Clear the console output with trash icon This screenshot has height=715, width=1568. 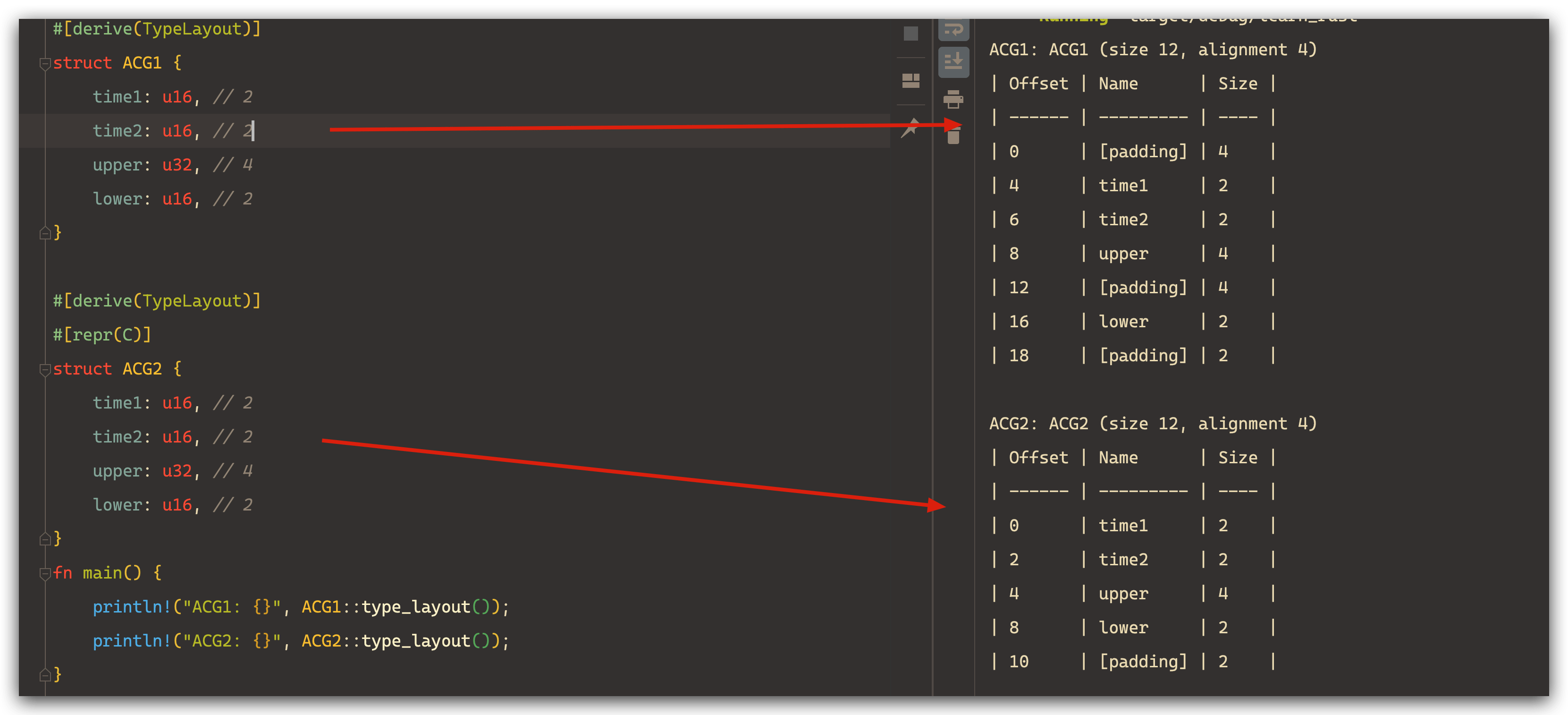(954, 137)
